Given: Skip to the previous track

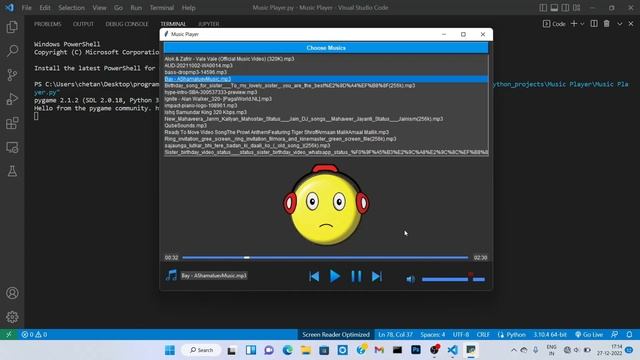Looking at the screenshot, I should (314, 277).
